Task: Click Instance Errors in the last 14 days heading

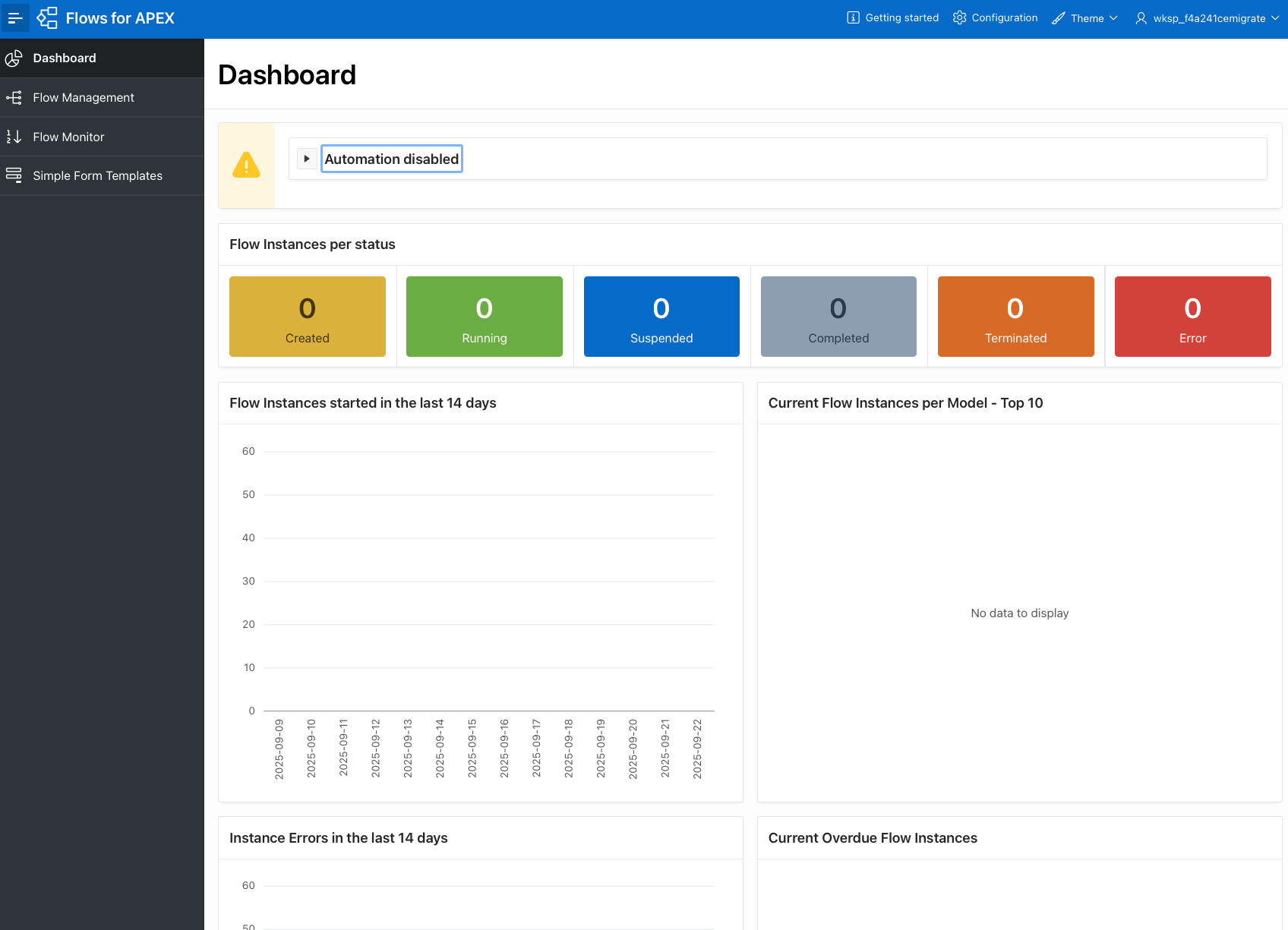Action: 339,838
